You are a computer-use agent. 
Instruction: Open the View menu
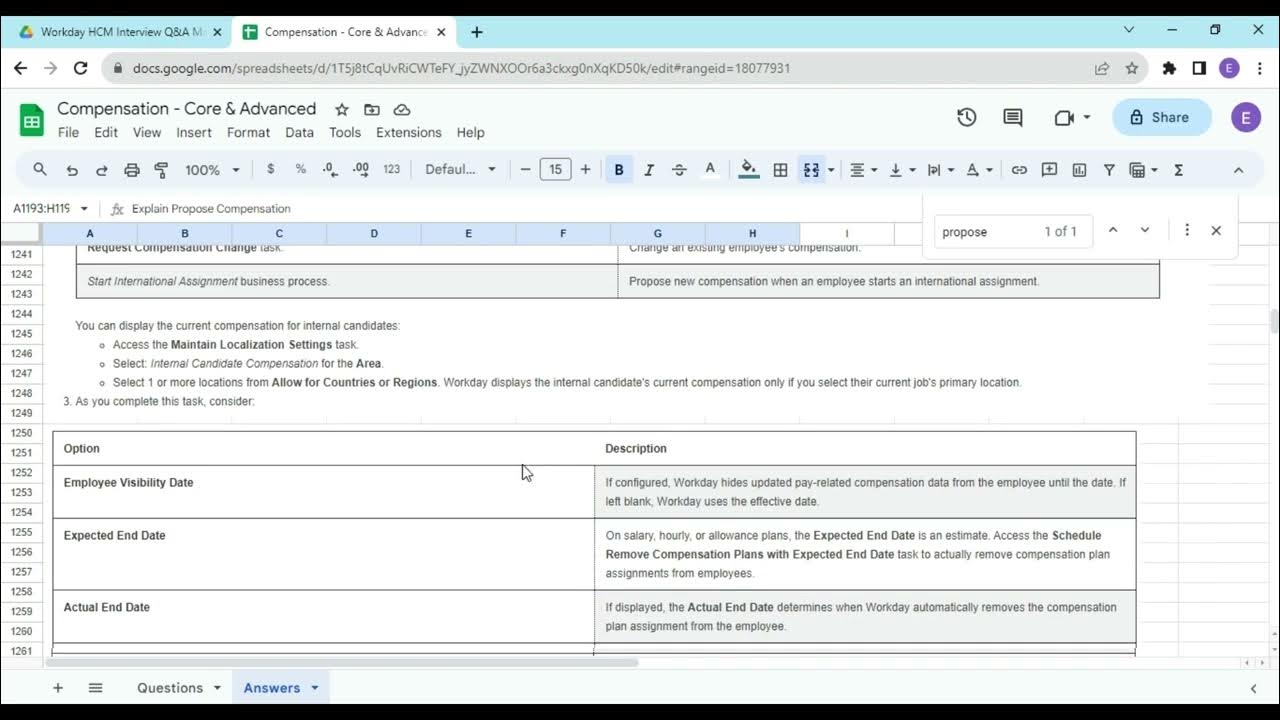click(x=147, y=132)
